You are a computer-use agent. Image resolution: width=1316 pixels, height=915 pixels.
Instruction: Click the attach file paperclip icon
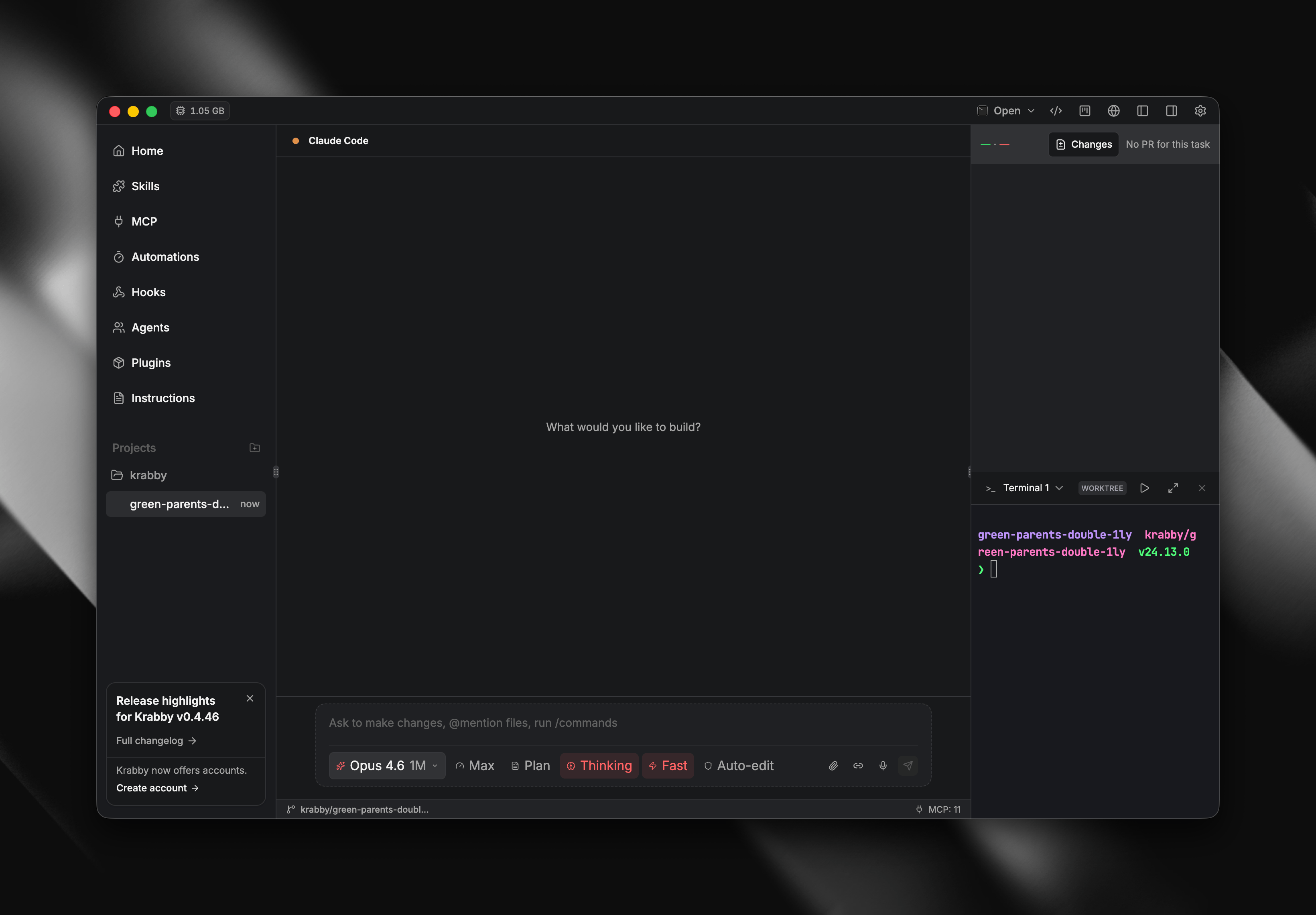(833, 765)
